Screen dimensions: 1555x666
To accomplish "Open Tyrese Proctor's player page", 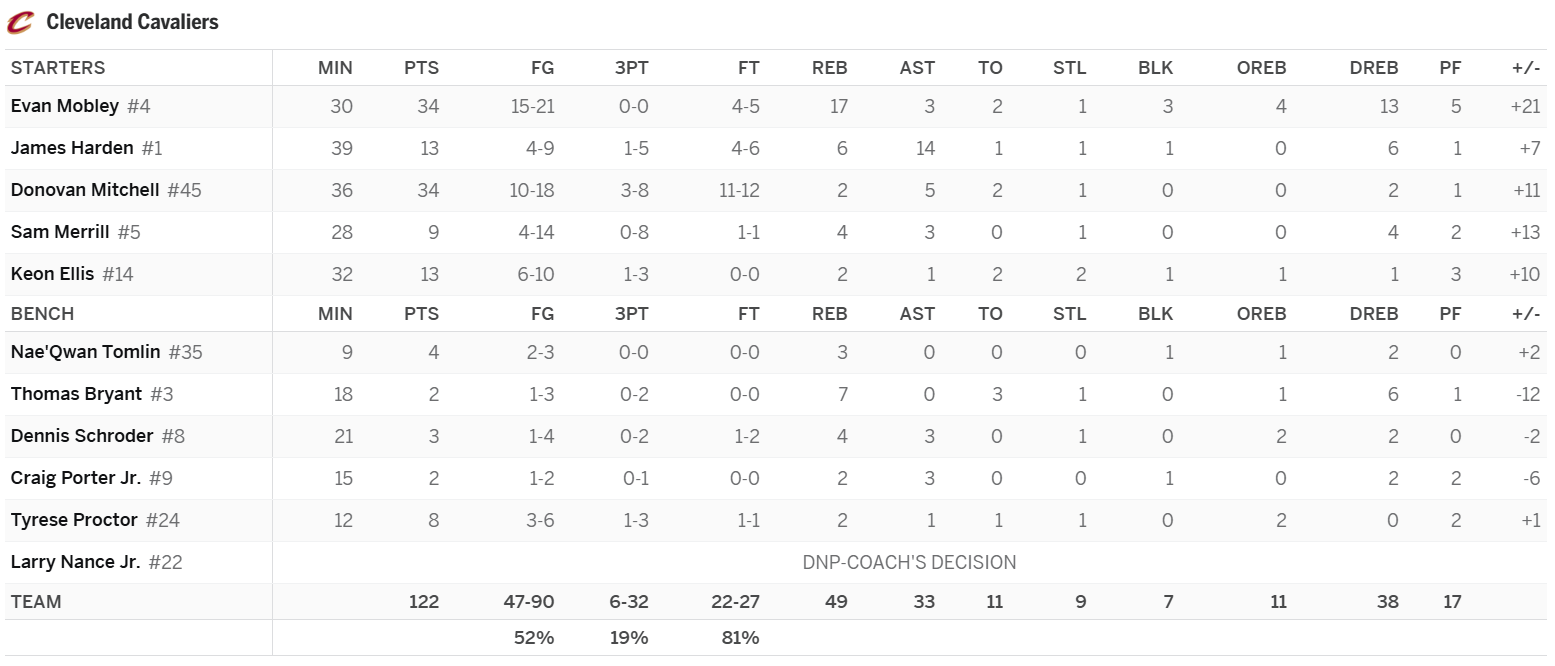I will click(74, 520).
